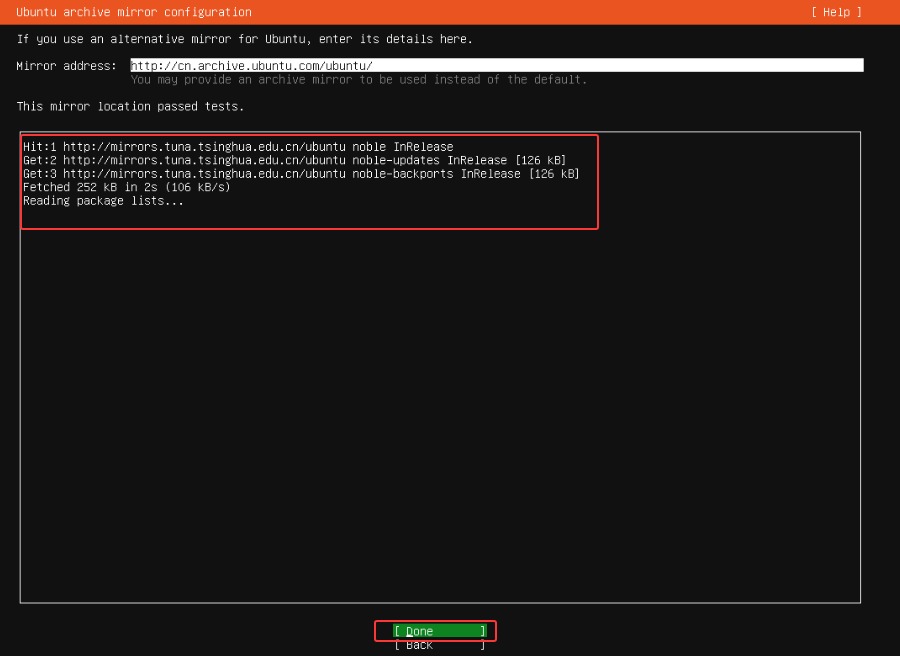This screenshot has width=900, height=656.
Task: Click the 'Reading package lists...' line
Action: click(103, 200)
